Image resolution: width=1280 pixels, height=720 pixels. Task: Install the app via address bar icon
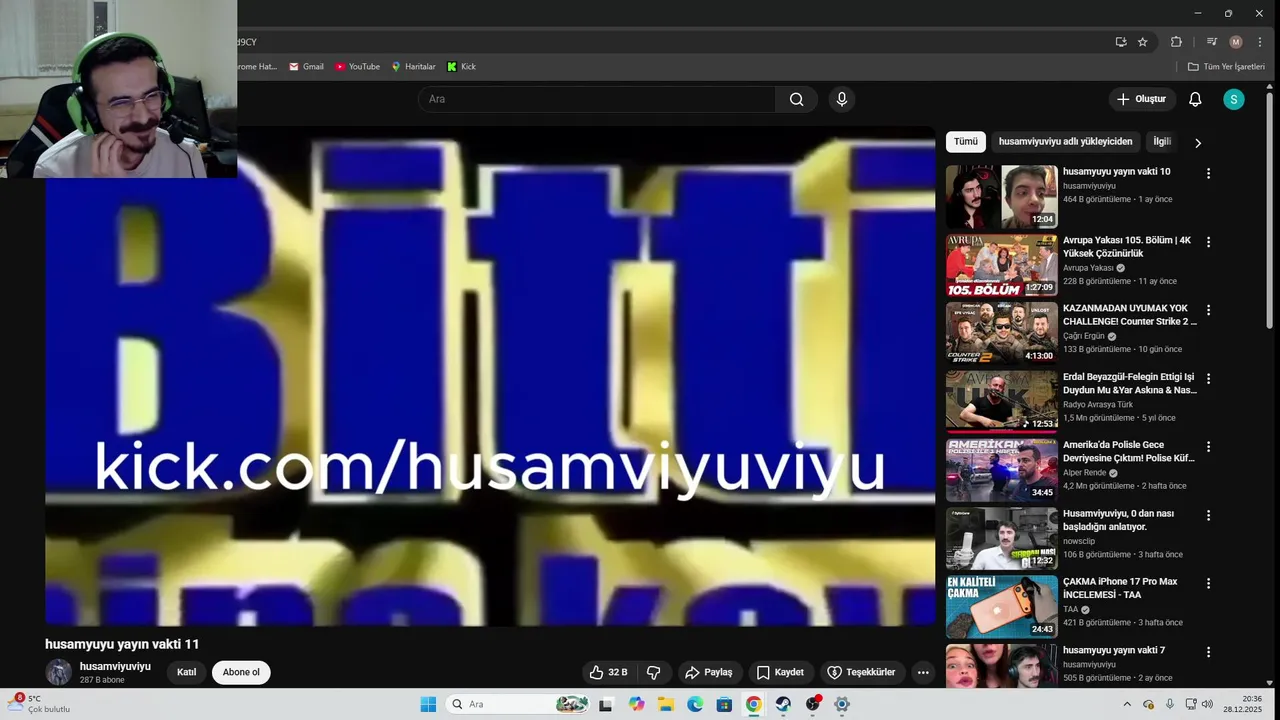1121,42
